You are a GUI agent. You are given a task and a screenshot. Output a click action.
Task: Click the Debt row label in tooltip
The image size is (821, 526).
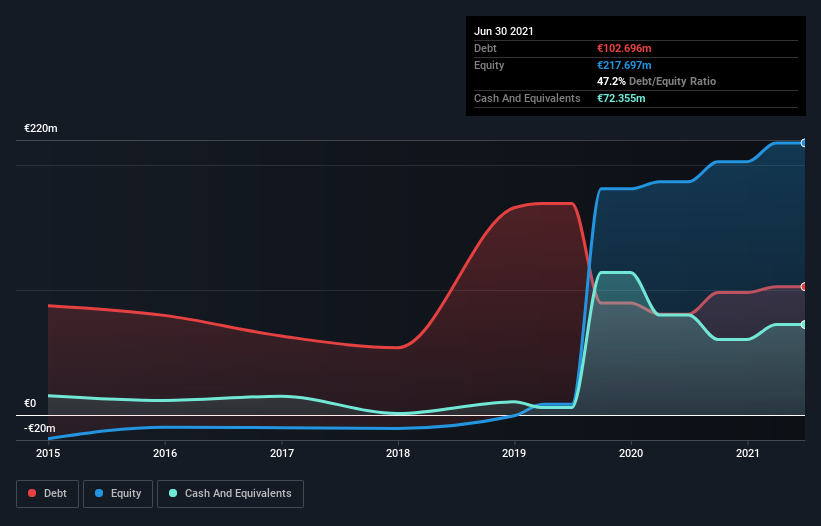[x=485, y=49]
